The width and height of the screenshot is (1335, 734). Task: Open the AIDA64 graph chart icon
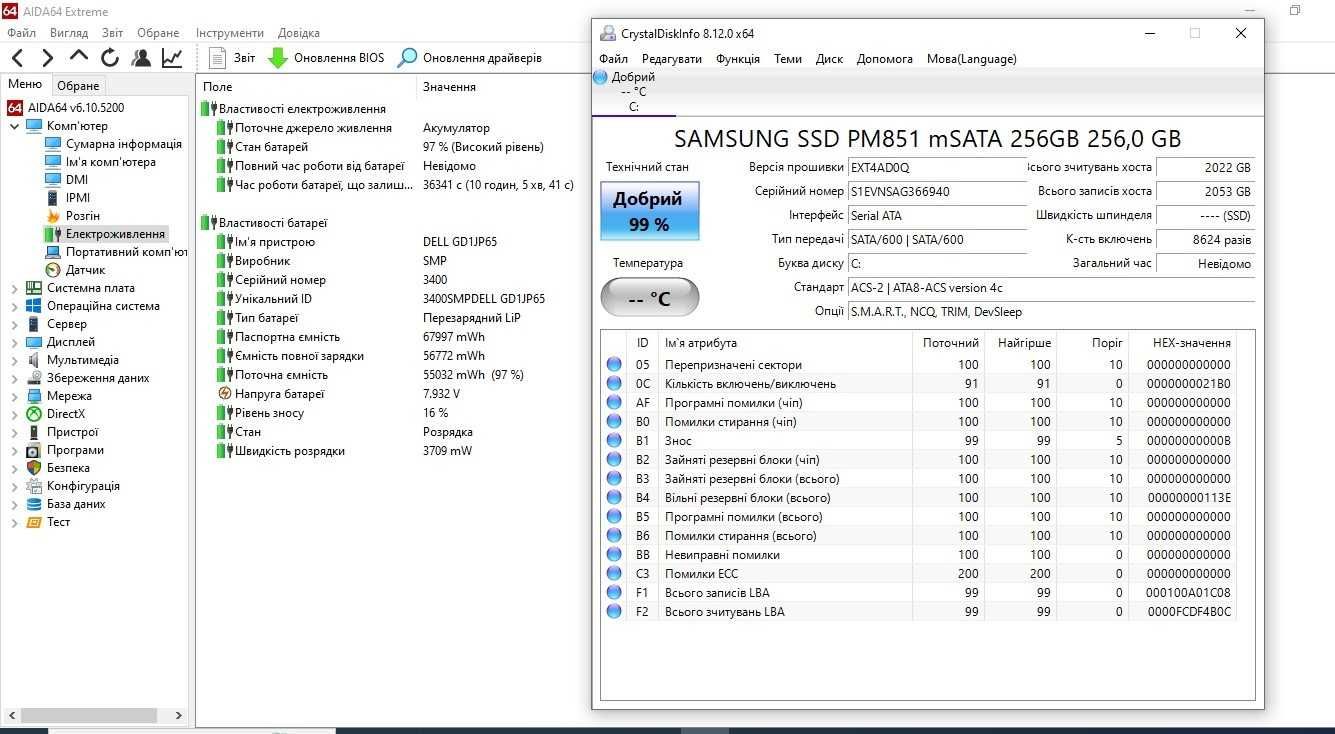(x=172, y=58)
